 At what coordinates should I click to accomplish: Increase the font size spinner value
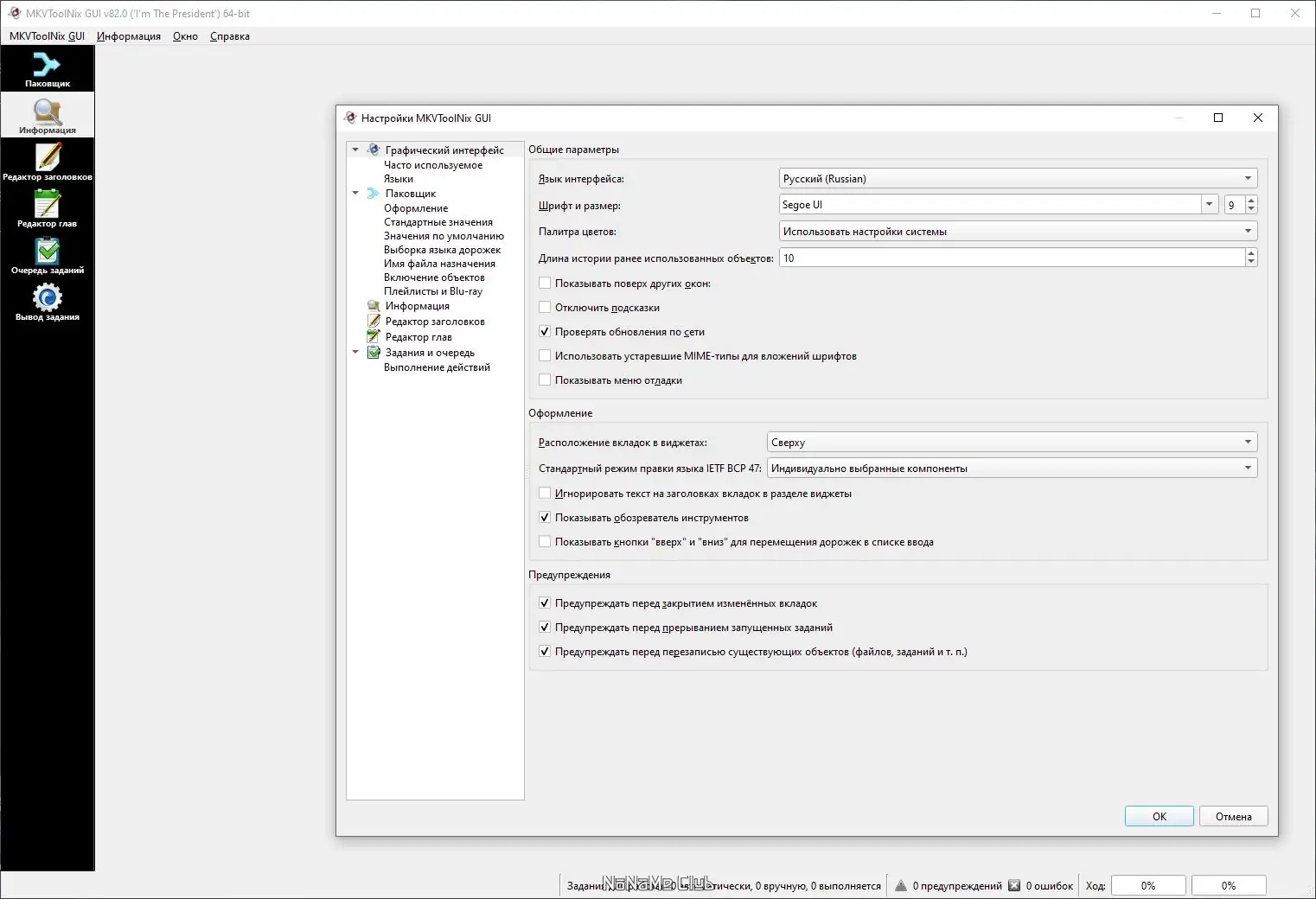coord(1251,200)
